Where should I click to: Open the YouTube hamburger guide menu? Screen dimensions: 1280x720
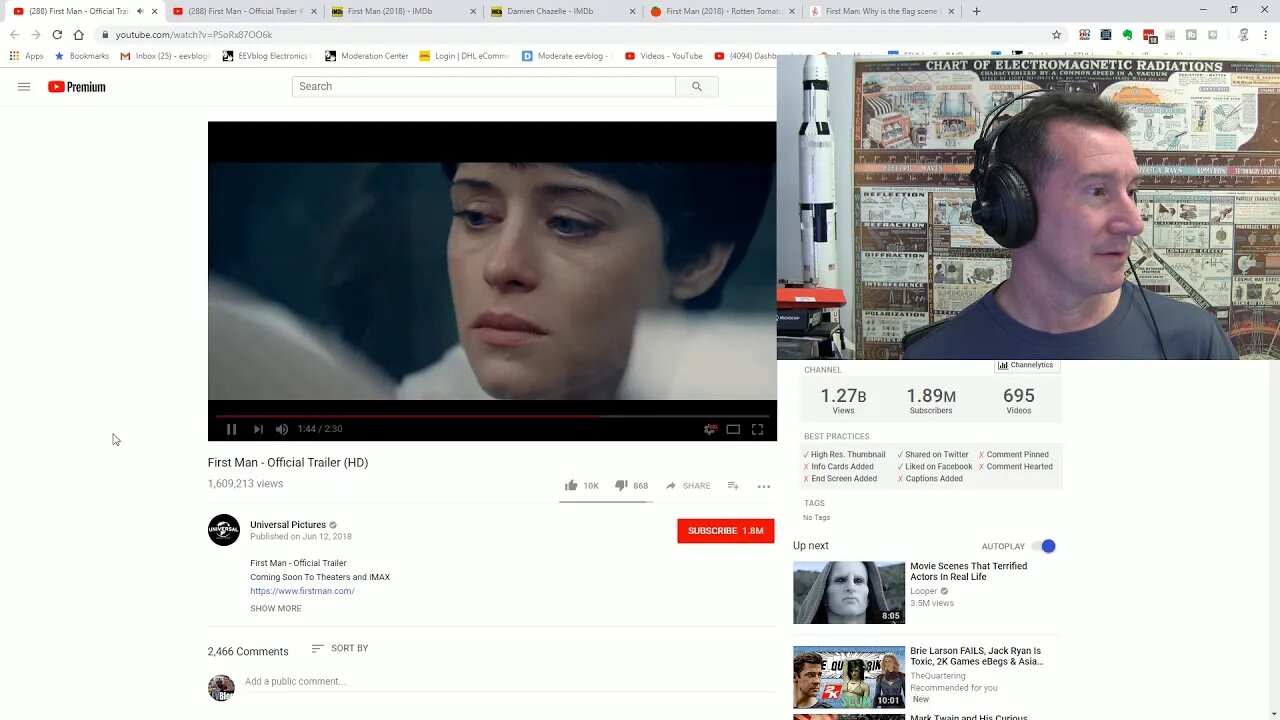[x=24, y=87]
